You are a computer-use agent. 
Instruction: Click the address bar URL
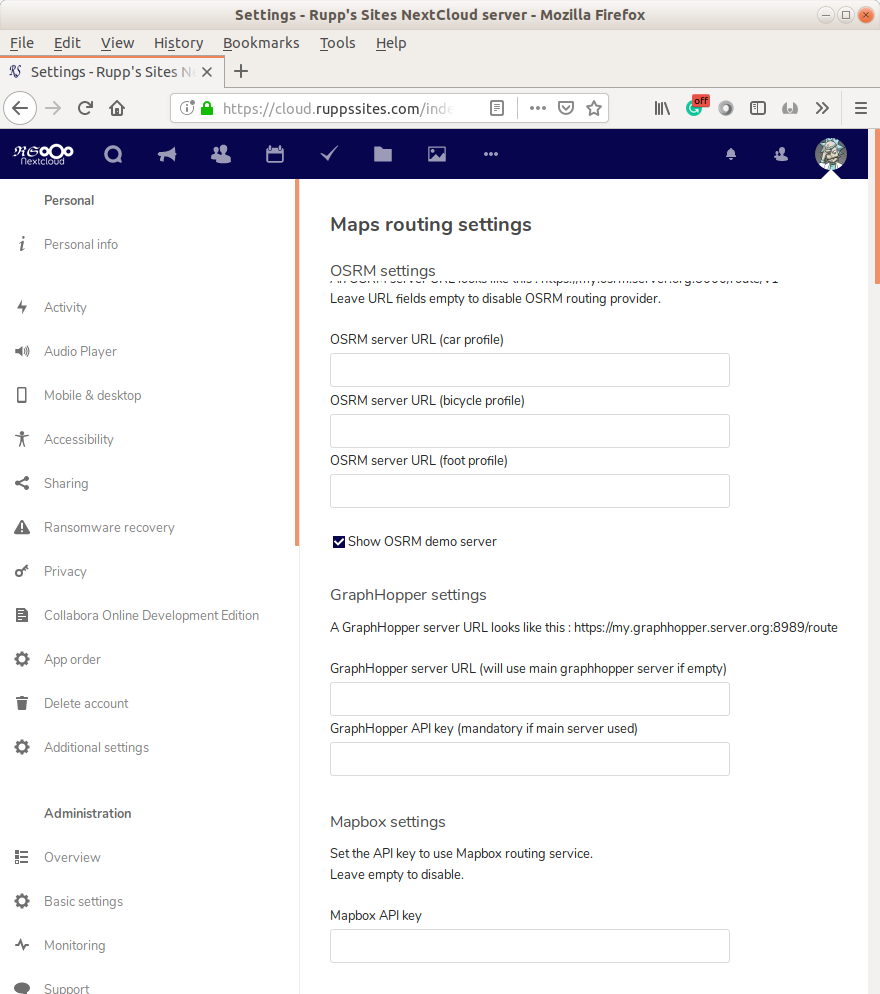coord(338,108)
